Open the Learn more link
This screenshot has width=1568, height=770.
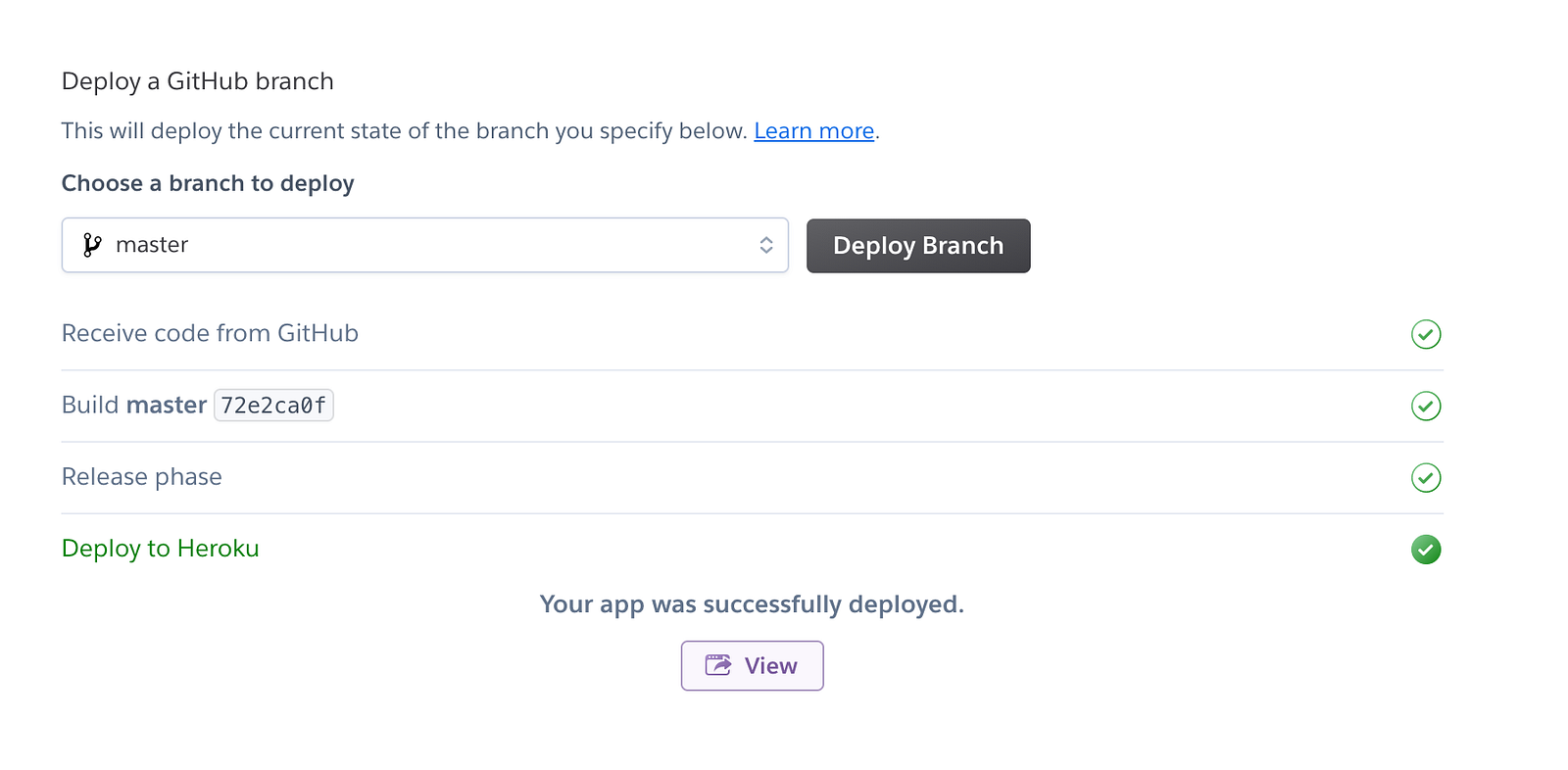click(813, 131)
